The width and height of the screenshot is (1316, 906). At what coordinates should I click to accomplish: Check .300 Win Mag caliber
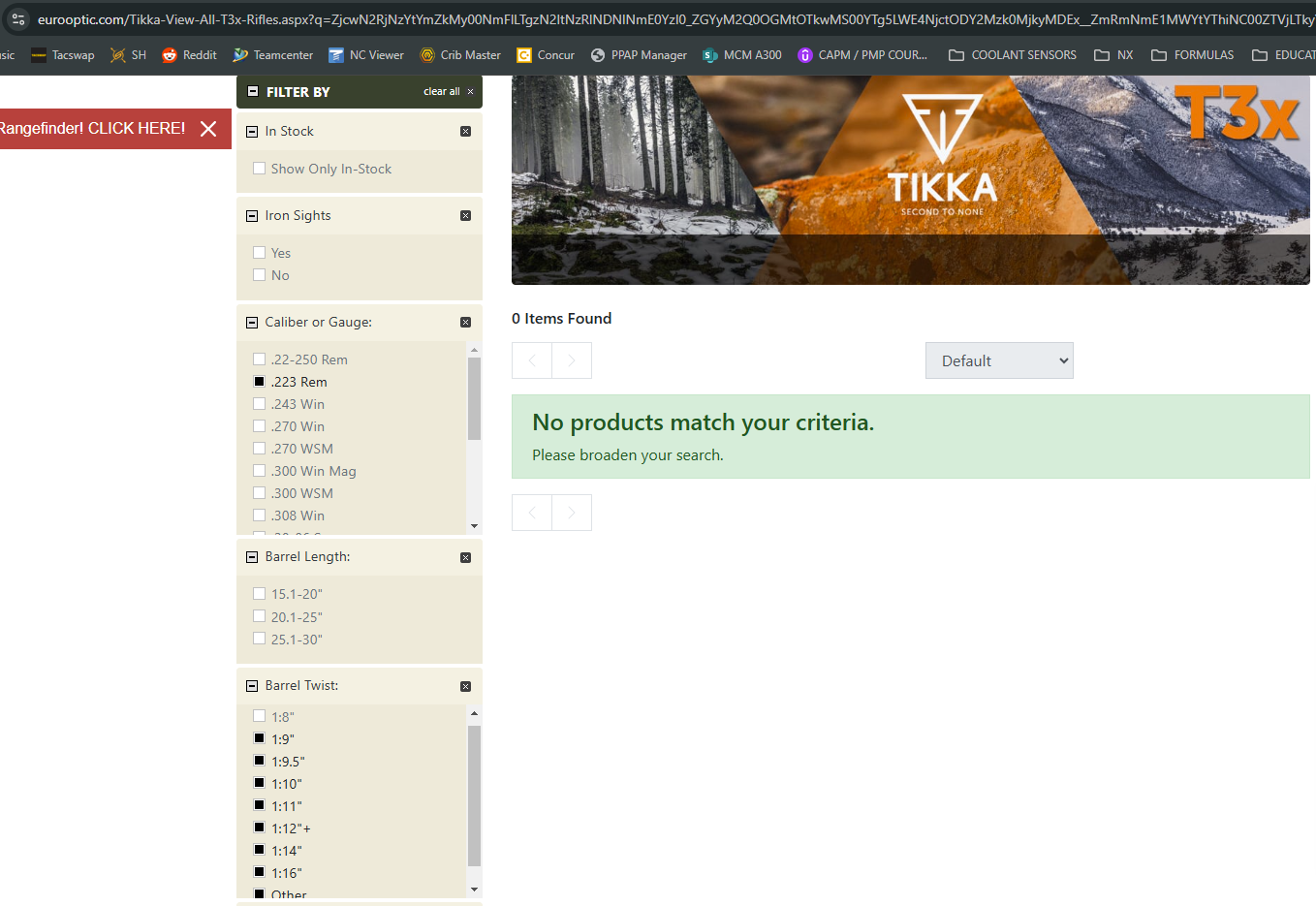click(x=259, y=471)
